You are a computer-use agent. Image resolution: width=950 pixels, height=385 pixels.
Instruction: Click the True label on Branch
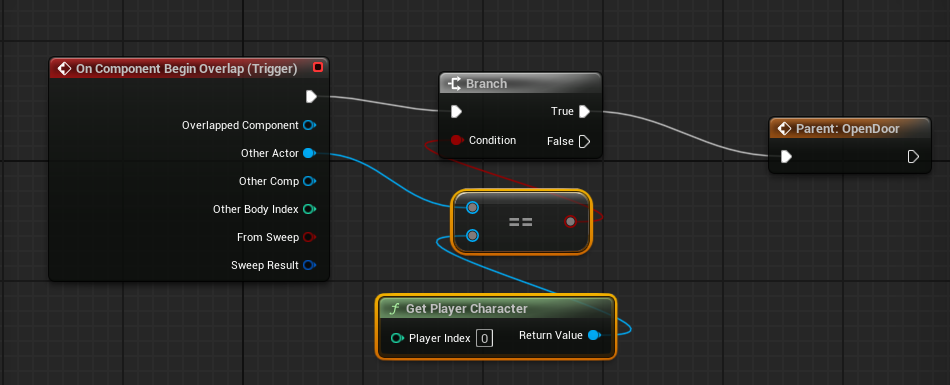[562, 112]
